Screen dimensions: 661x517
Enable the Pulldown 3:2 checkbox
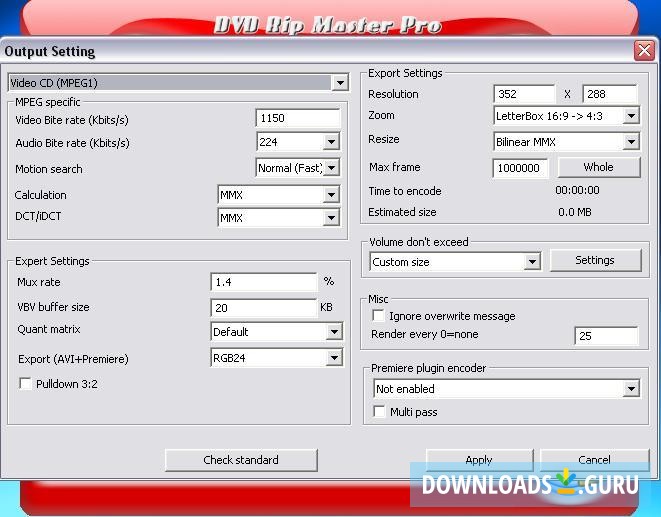tap(25, 384)
